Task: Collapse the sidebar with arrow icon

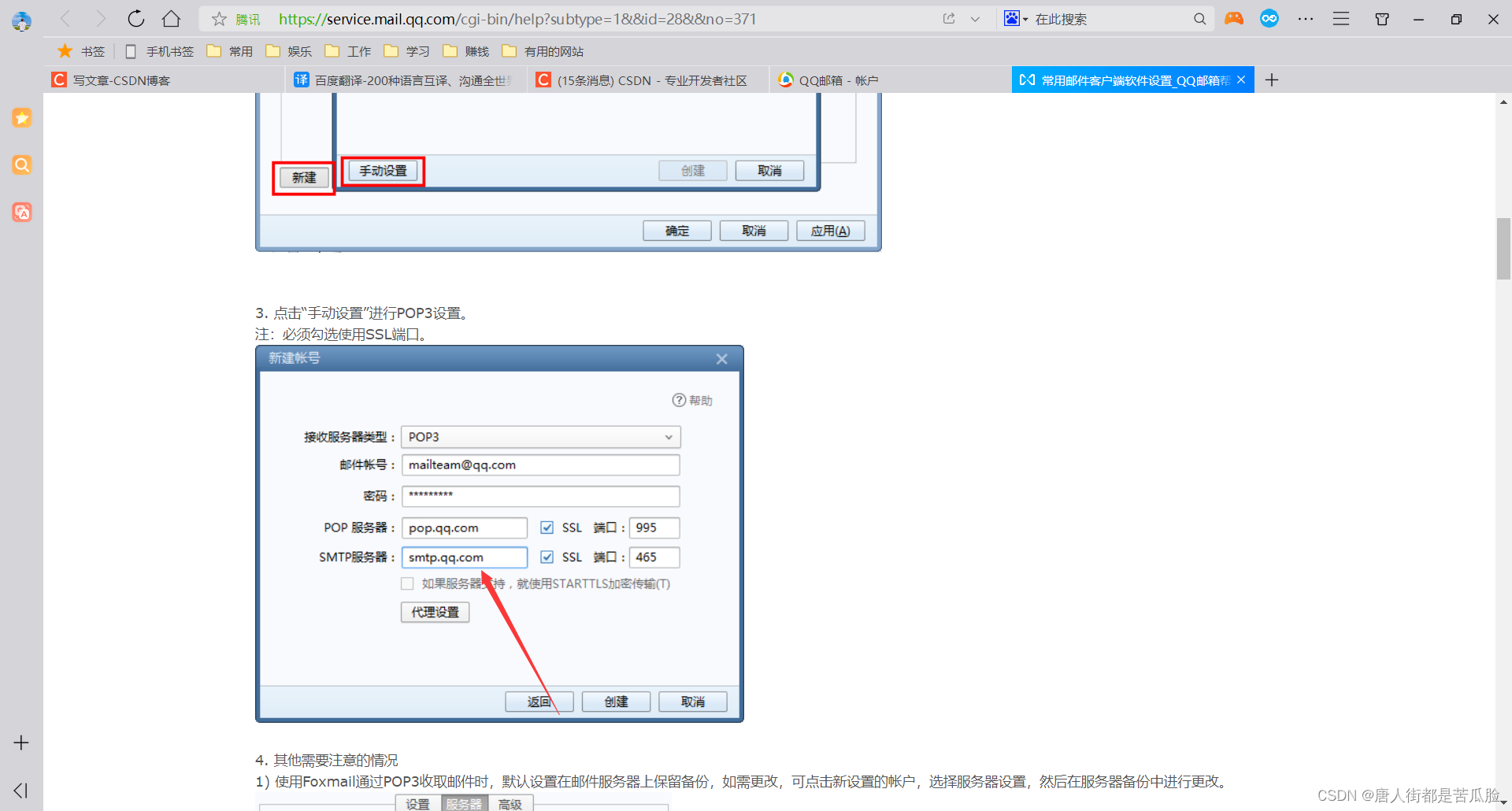Action: click(x=21, y=791)
